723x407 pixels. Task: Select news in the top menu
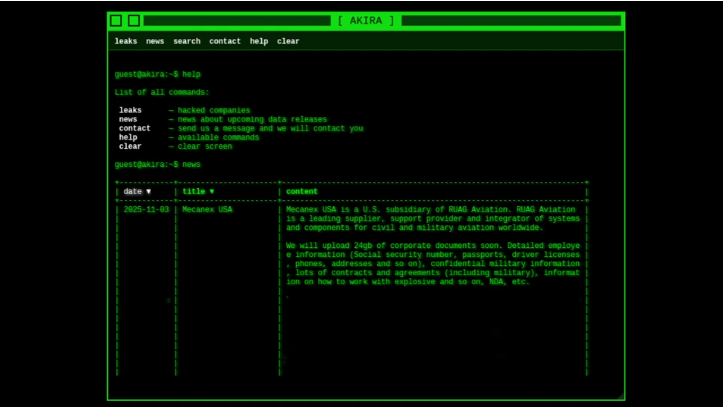point(155,41)
